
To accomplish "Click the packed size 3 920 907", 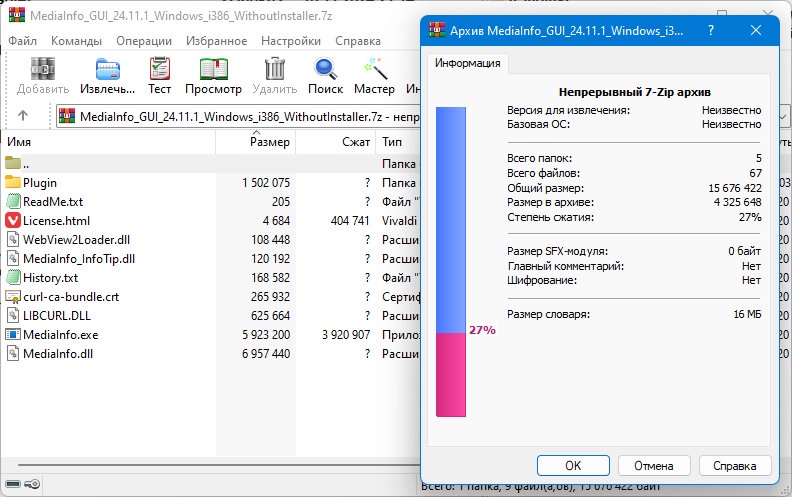I will (x=346, y=334).
